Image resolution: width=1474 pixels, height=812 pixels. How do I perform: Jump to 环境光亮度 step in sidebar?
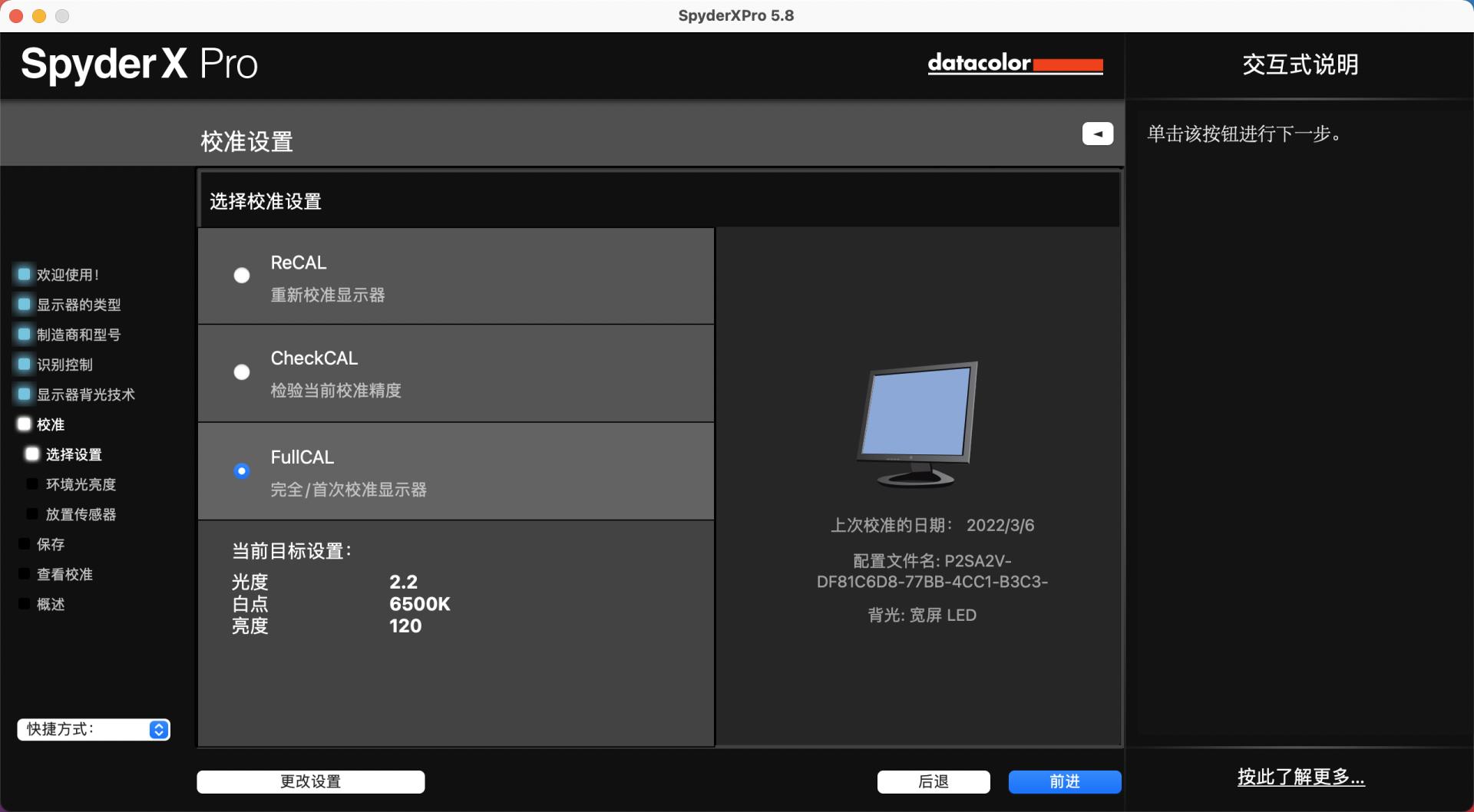click(x=81, y=484)
